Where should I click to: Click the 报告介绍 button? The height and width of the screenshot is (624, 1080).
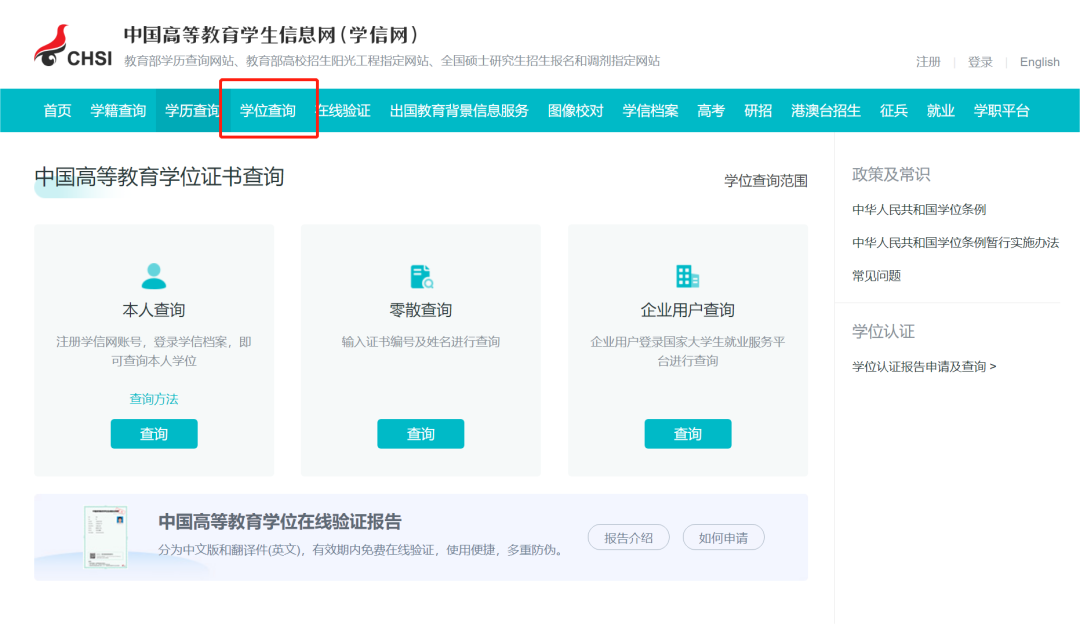tap(628, 538)
